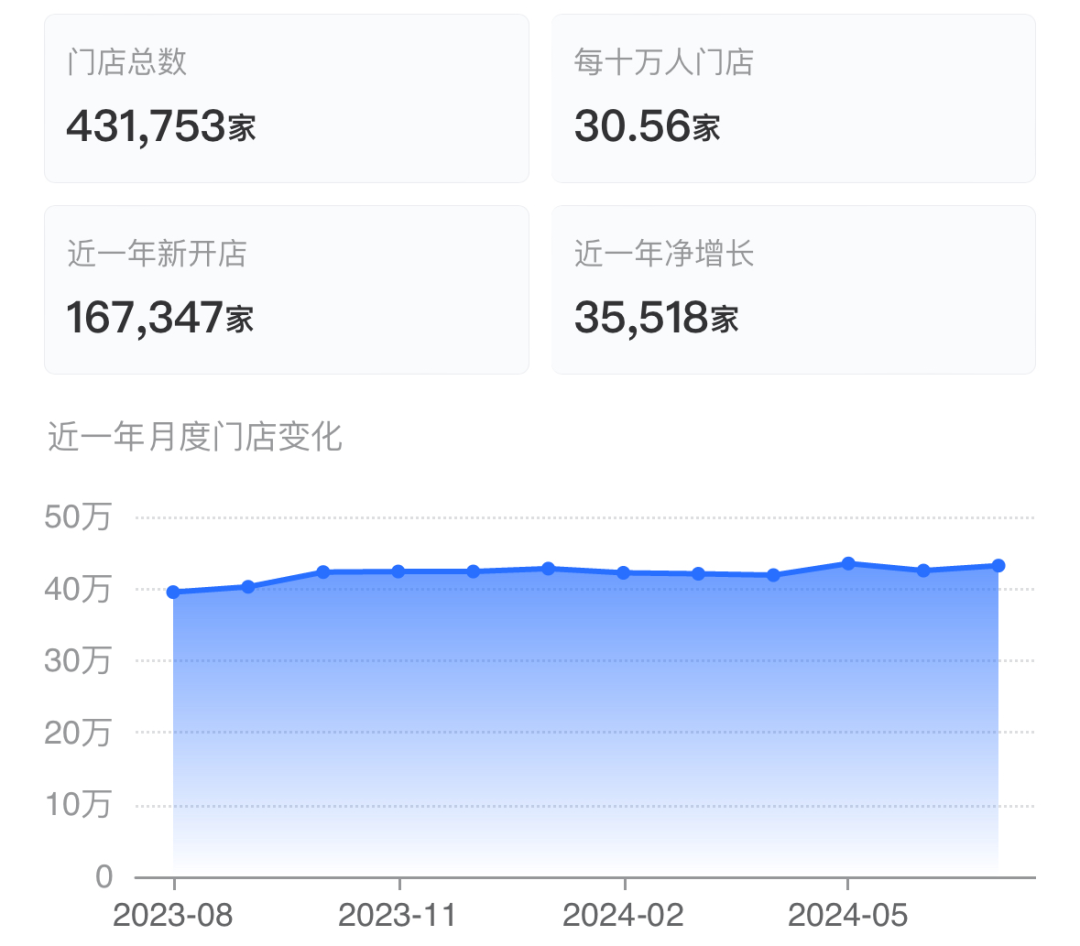Click the second-to-last data point on the line
1080x946 pixels.
(923, 570)
